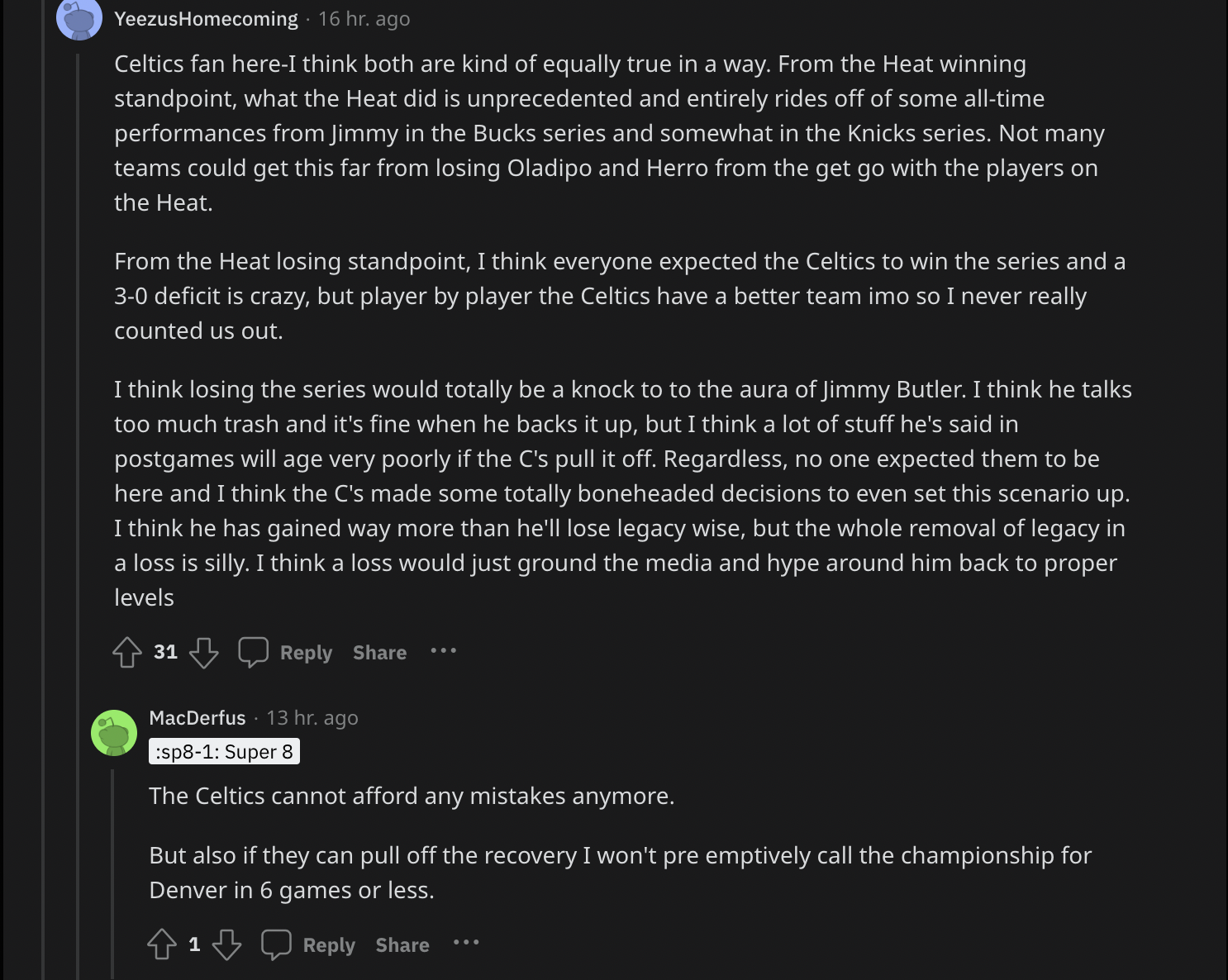Click MacDerfus's green avatar icon

114,732
